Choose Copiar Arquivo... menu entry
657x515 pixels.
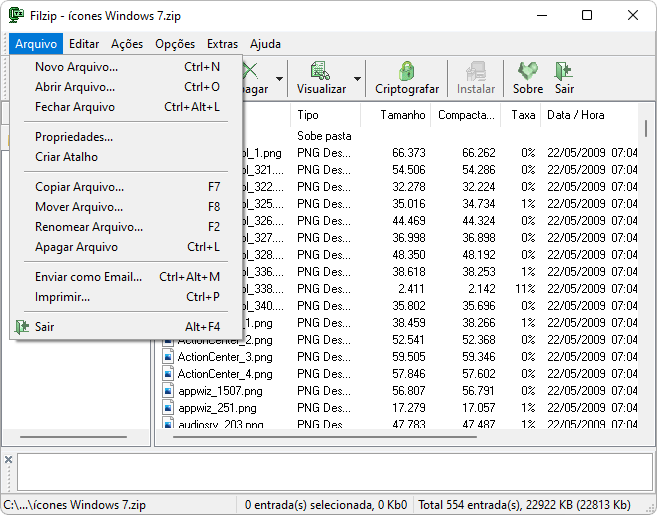pos(126,187)
